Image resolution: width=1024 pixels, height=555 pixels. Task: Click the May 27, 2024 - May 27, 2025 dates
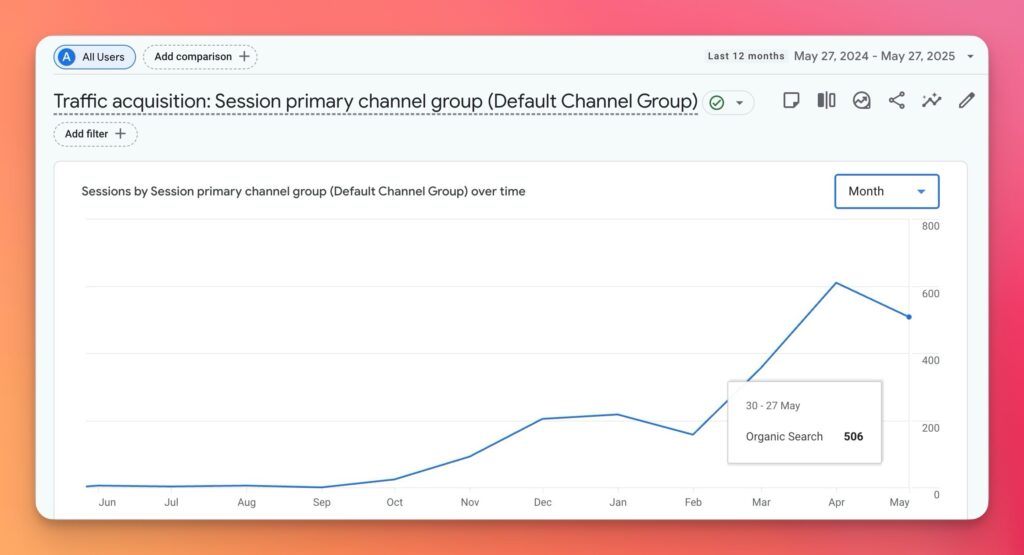[874, 57]
